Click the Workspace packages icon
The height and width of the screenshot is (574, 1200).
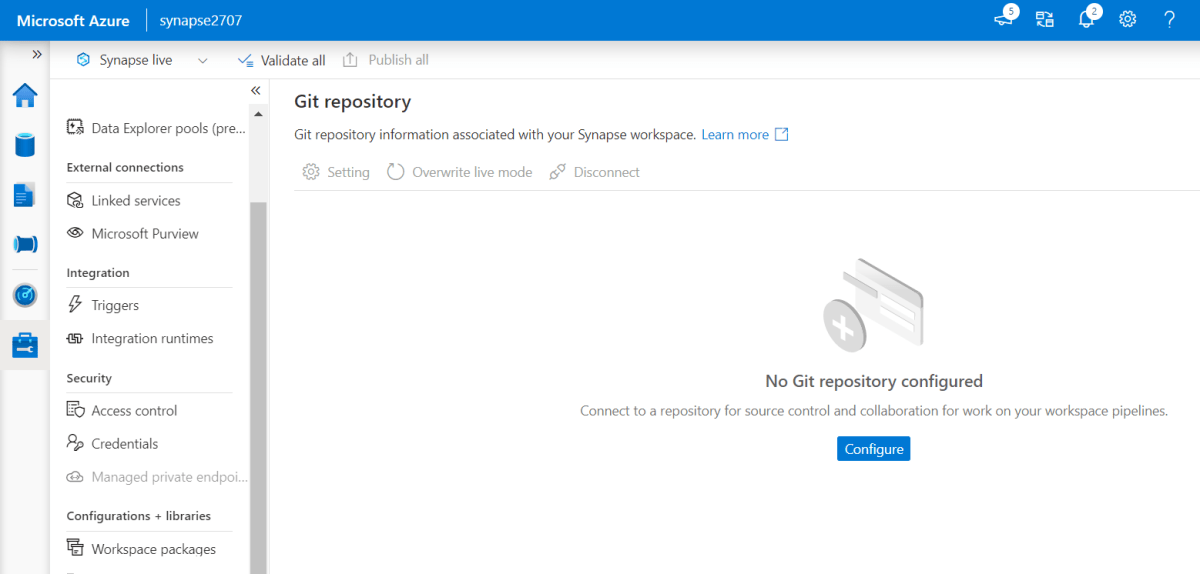tap(75, 548)
